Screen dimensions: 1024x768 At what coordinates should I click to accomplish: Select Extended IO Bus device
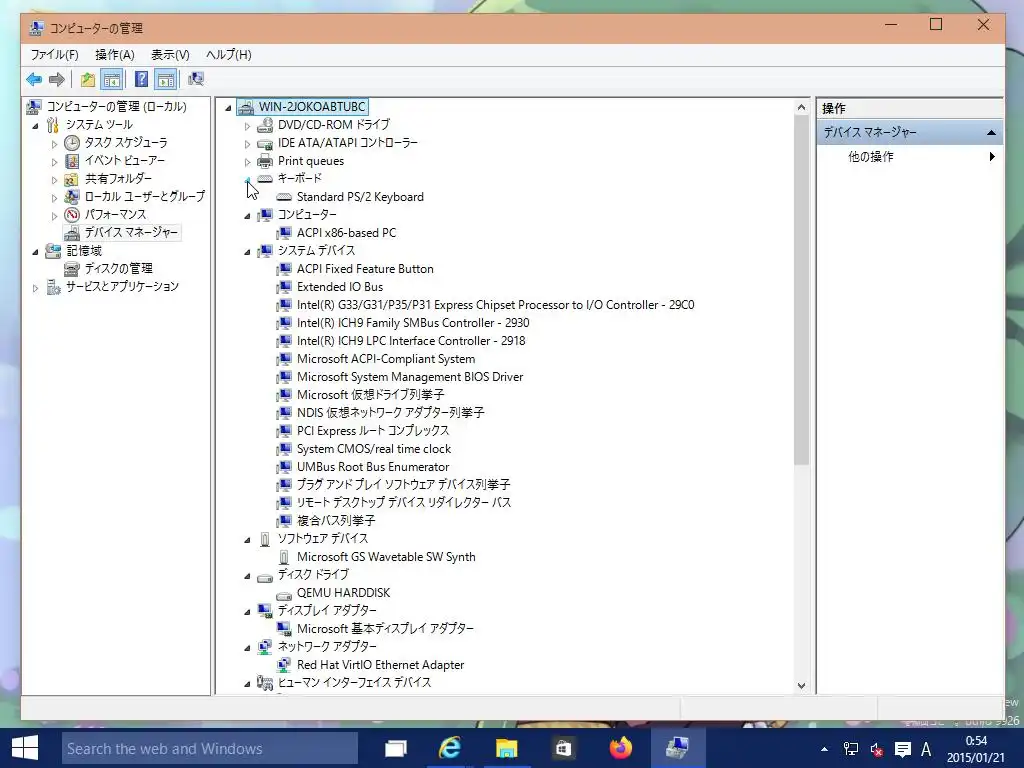(x=340, y=287)
